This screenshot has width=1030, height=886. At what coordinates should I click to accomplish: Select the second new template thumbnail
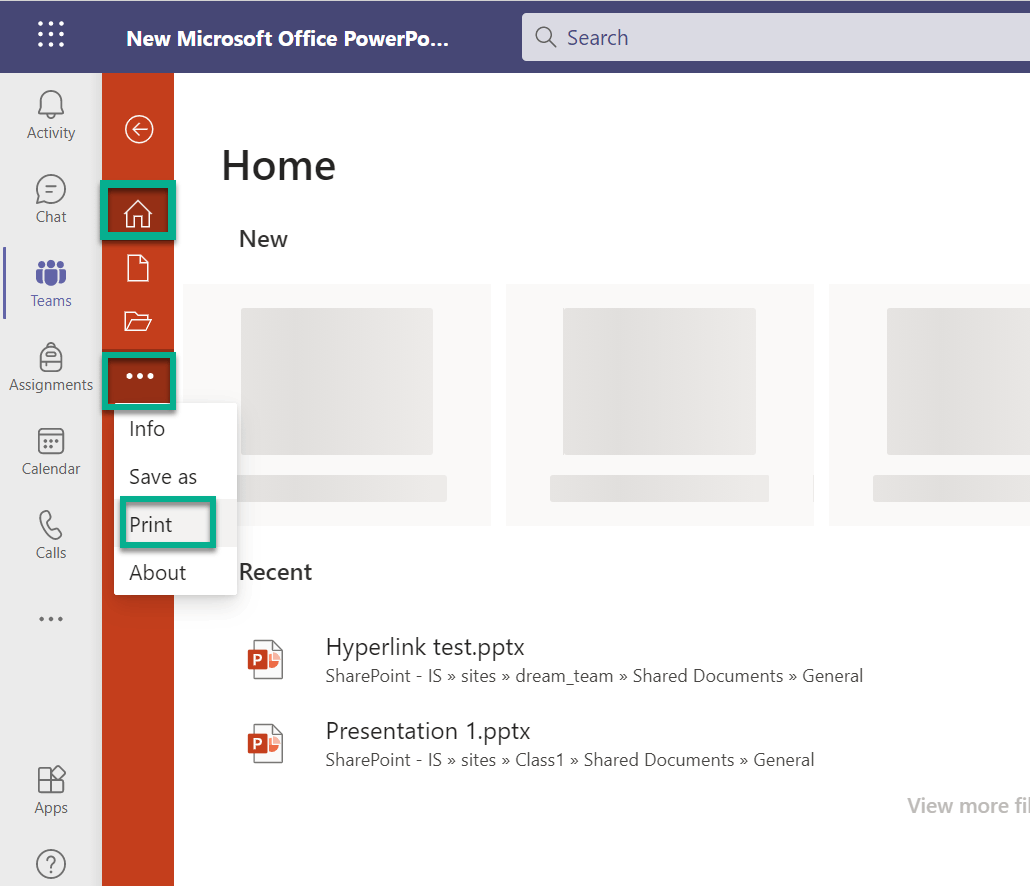point(660,405)
